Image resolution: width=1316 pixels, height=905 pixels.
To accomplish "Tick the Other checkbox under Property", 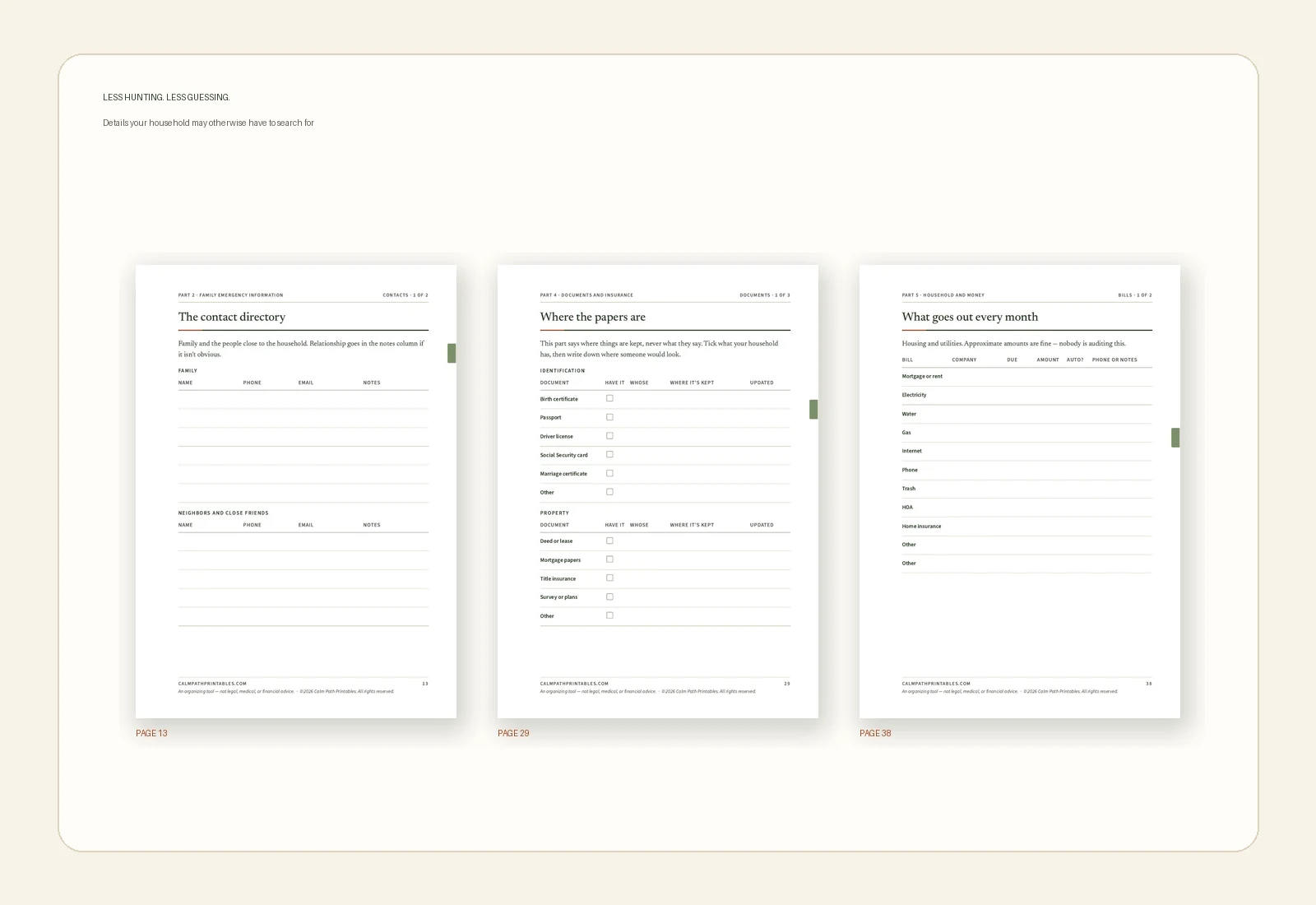I will [x=609, y=615].
